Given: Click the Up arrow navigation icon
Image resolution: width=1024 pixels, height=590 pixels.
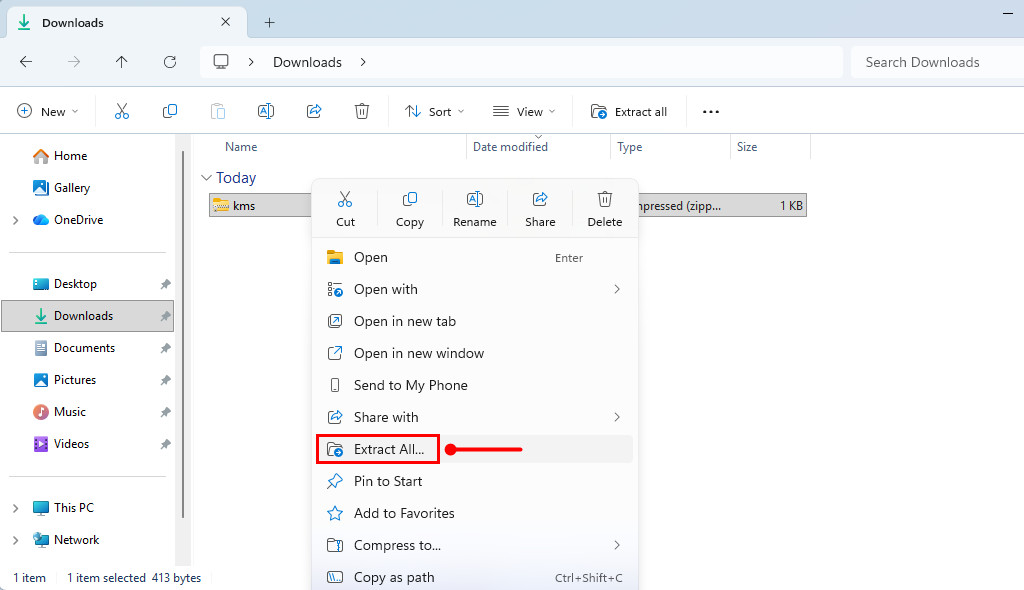Looking at the screenshot, I should click(x=121, y=62).
